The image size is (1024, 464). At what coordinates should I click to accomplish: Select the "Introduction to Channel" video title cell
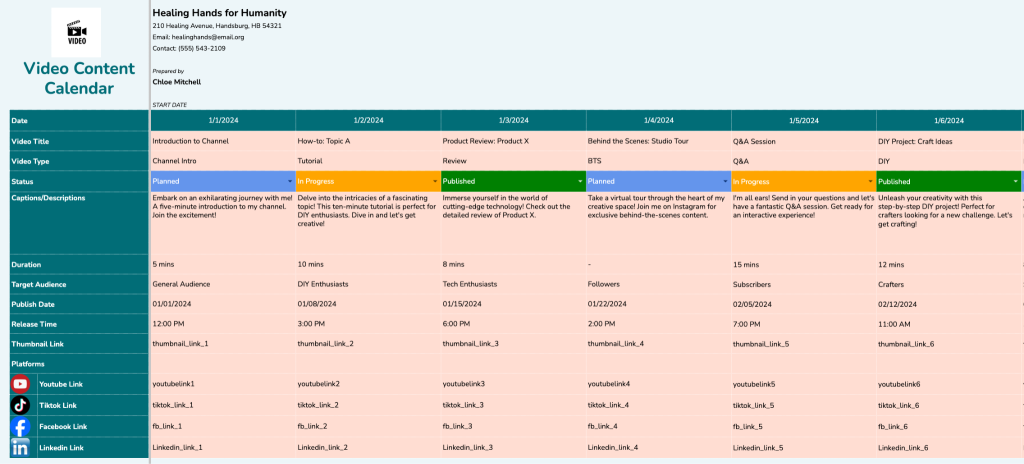[190, 141]
